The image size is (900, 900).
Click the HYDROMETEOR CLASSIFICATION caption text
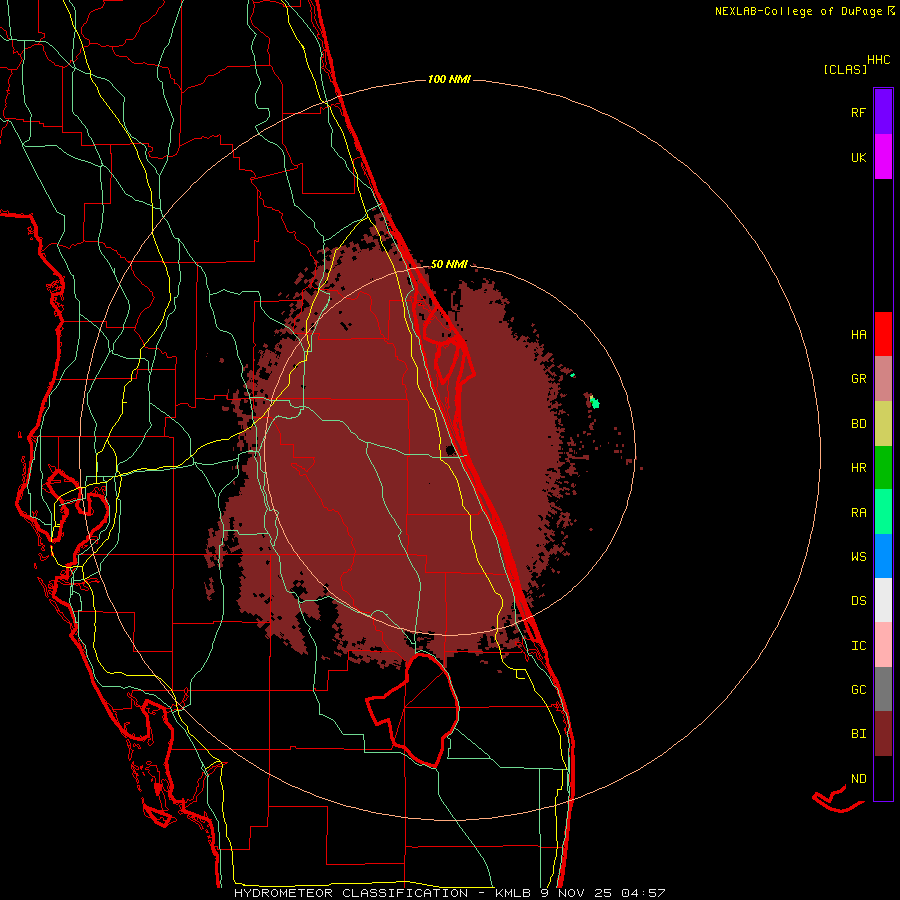351,893
